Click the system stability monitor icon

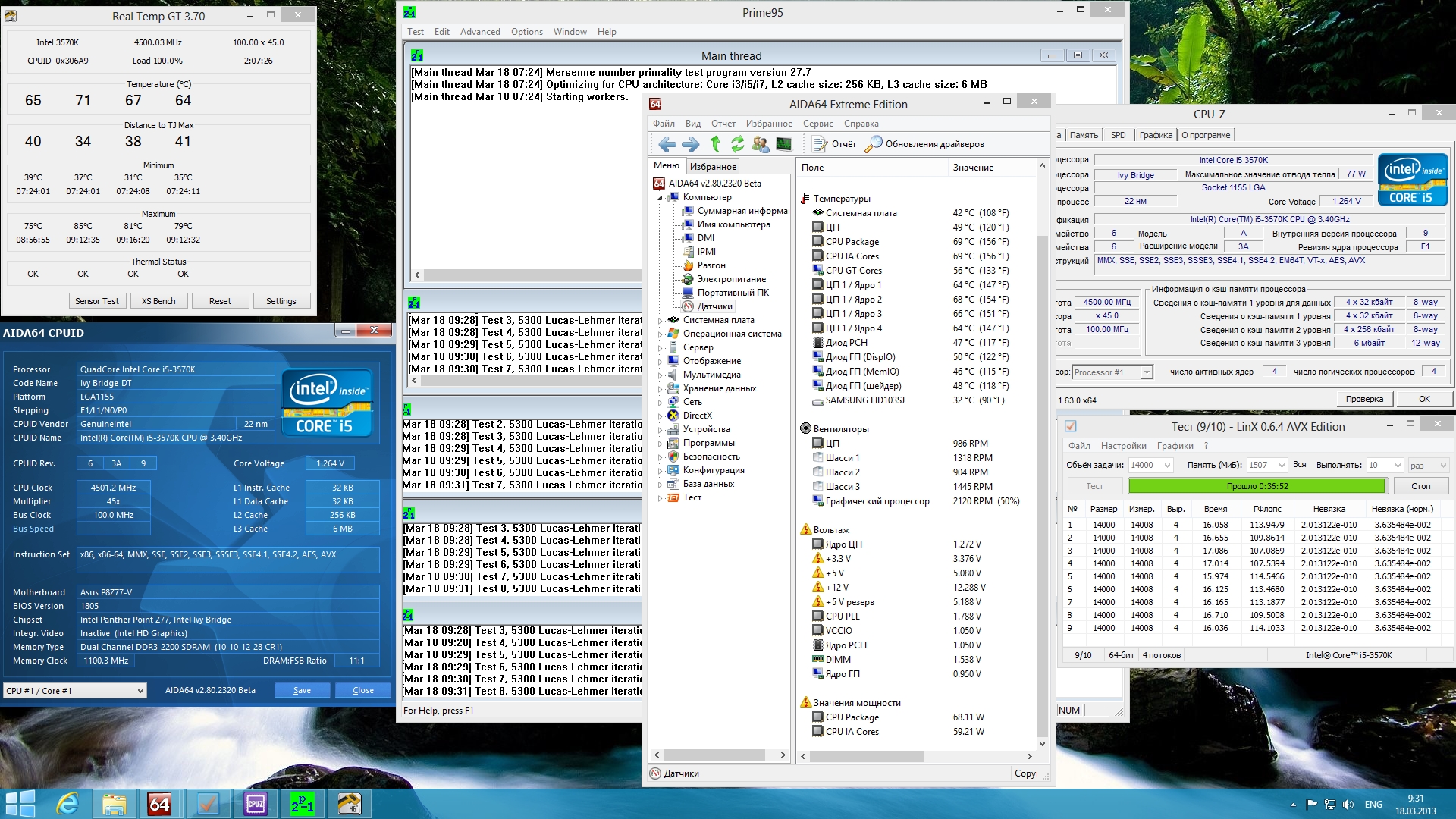click(x=784, y=144)
